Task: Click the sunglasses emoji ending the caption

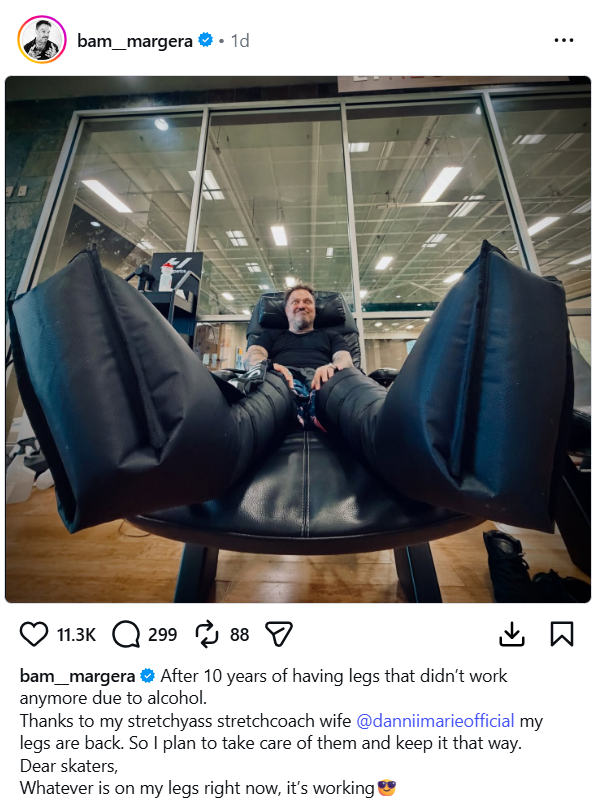Action: tap(387, 788)
